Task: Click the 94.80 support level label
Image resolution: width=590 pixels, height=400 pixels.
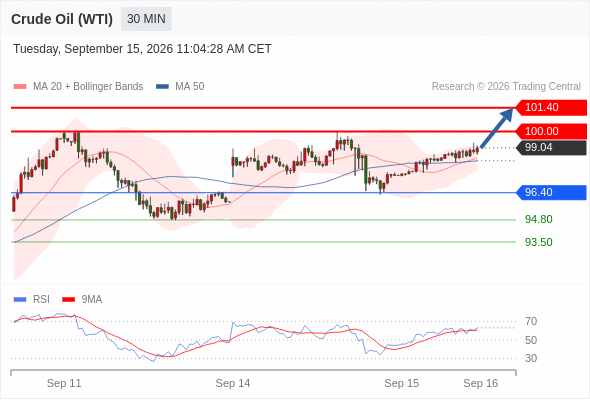Action: pyautogui.click(x=538, y=219)
